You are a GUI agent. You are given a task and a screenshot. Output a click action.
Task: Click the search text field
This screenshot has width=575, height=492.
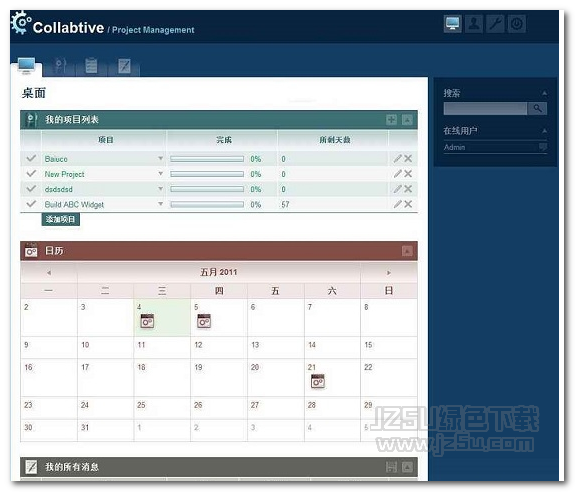[x=485, y=109]
